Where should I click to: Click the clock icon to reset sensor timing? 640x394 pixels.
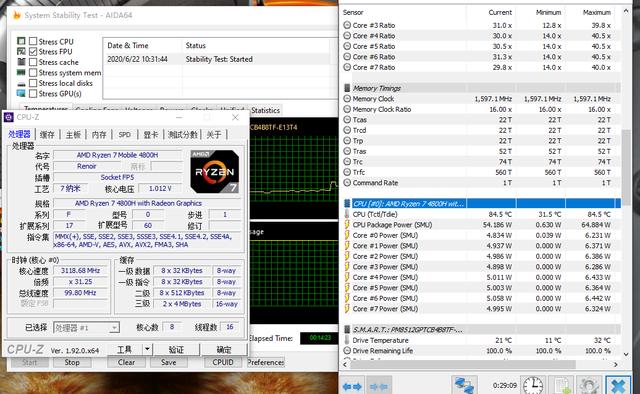coord(533,385)
